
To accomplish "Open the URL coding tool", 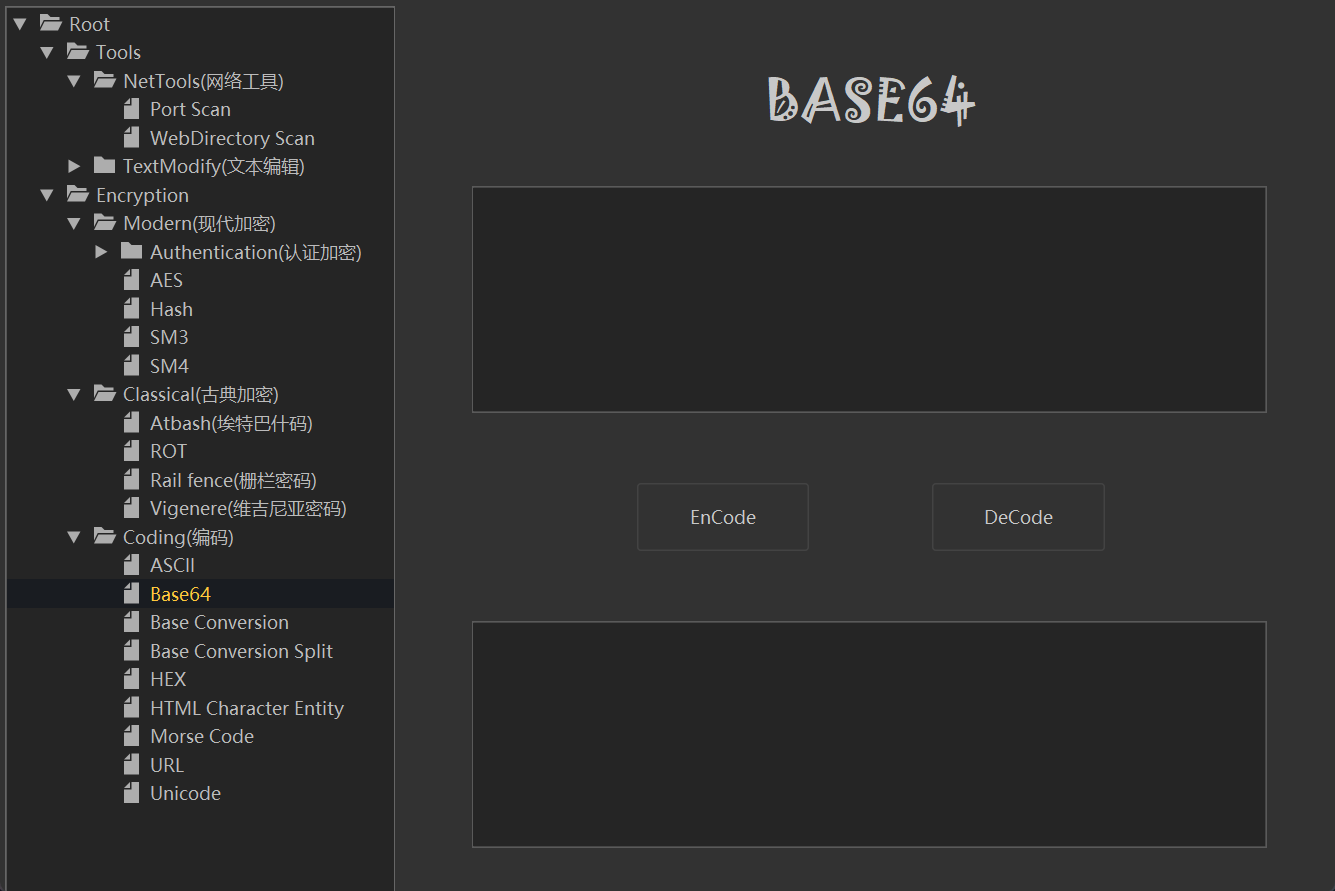I will point(167,765).
